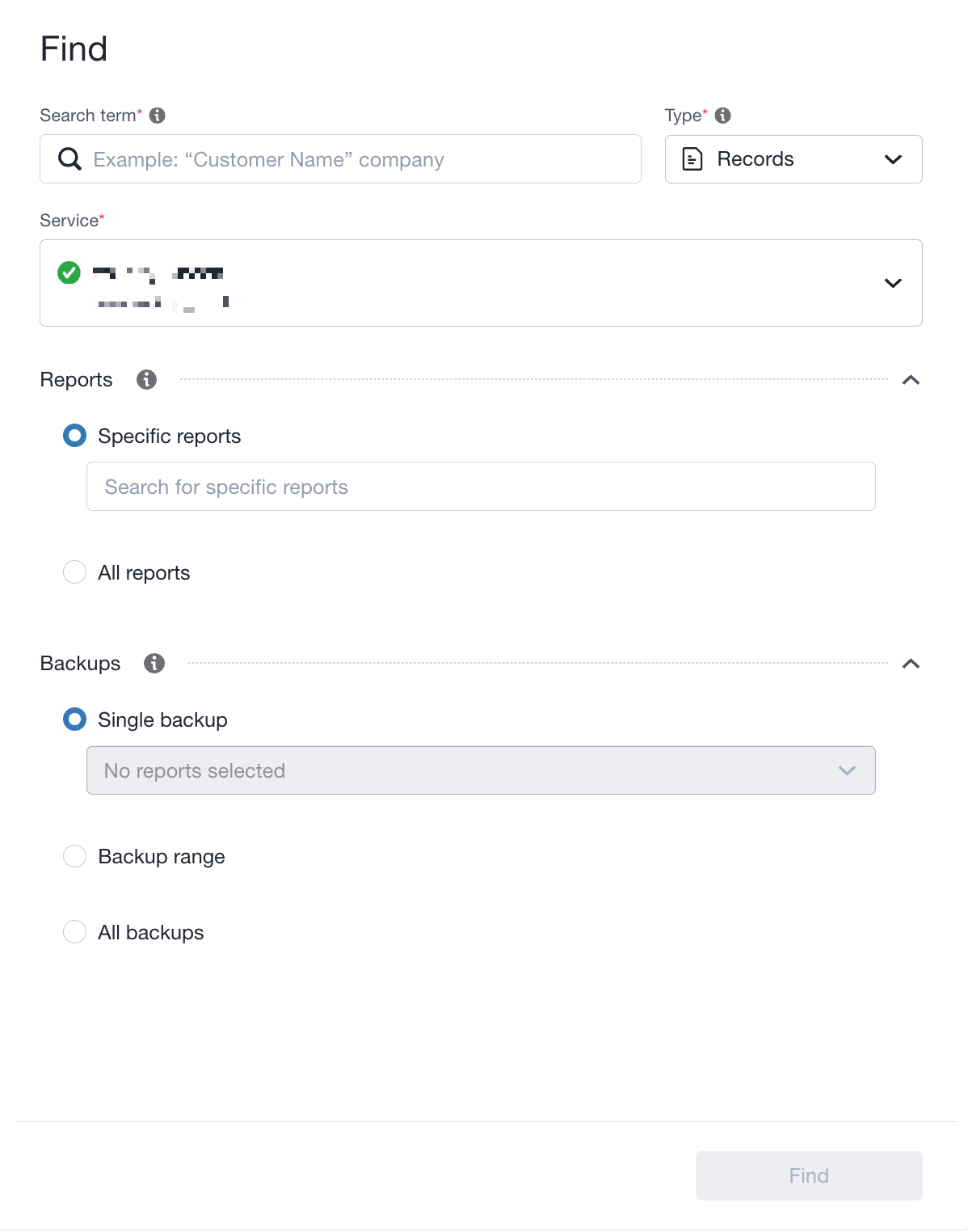
Task: Open the No reports selected dropdown
Action: point(481,770)
